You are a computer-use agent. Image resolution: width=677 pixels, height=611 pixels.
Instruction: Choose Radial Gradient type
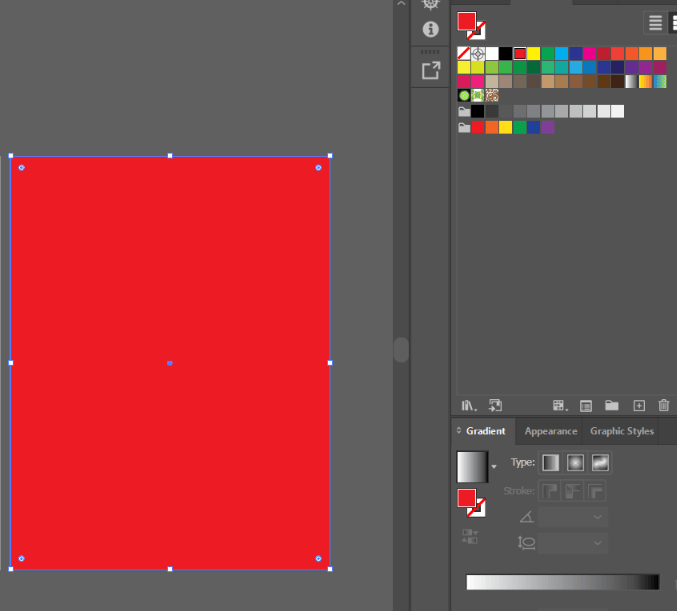coord(575,463)
